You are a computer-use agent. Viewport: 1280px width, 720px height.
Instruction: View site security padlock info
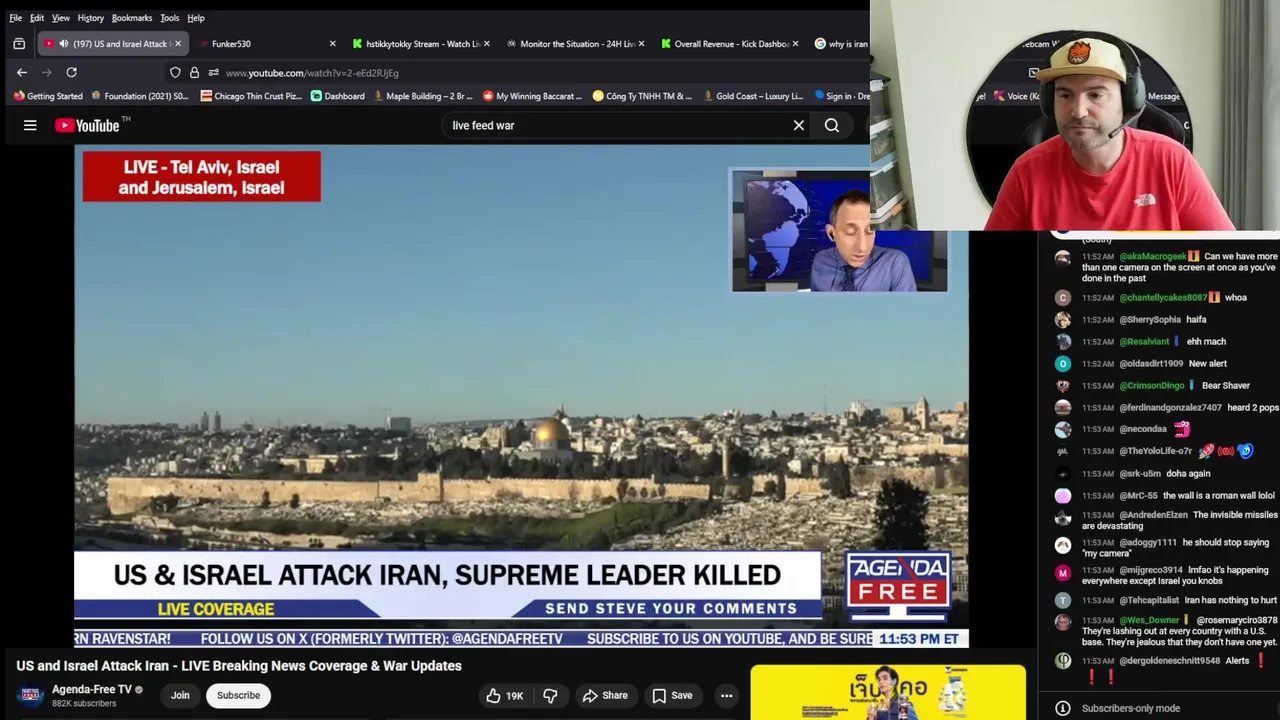tap(194, 72)
